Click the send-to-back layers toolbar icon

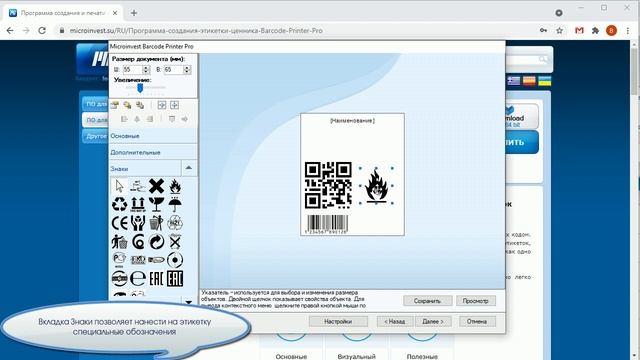pyautogui.click(x=140, y=105)
